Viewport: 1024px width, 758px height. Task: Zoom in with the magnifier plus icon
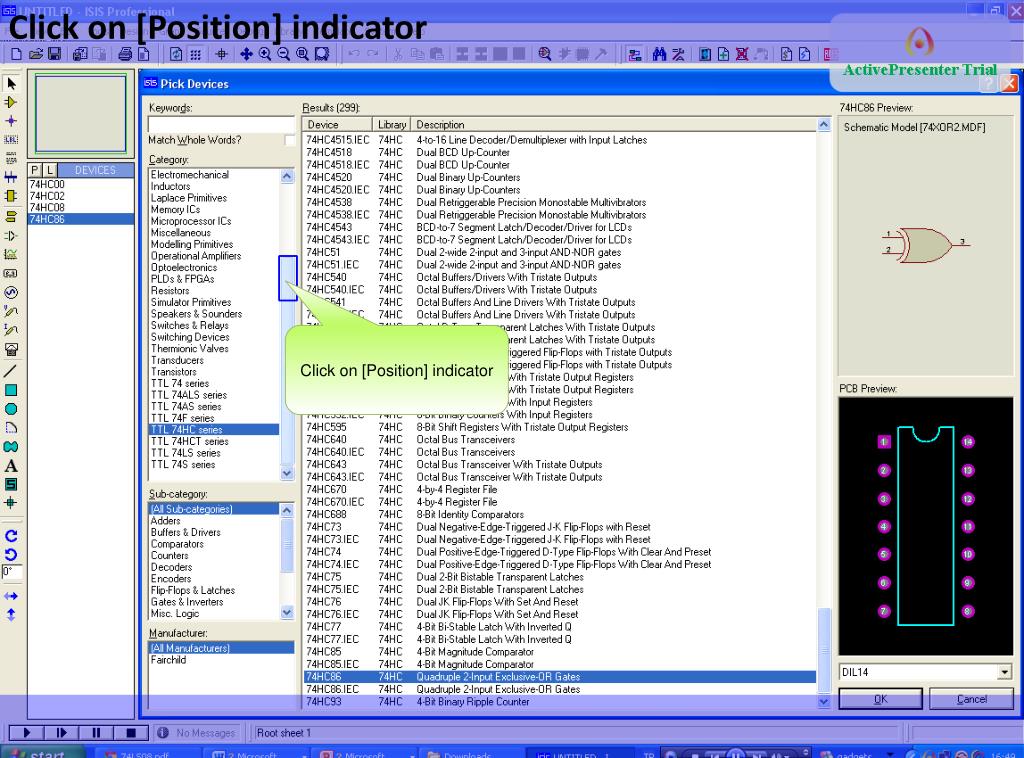264,54
